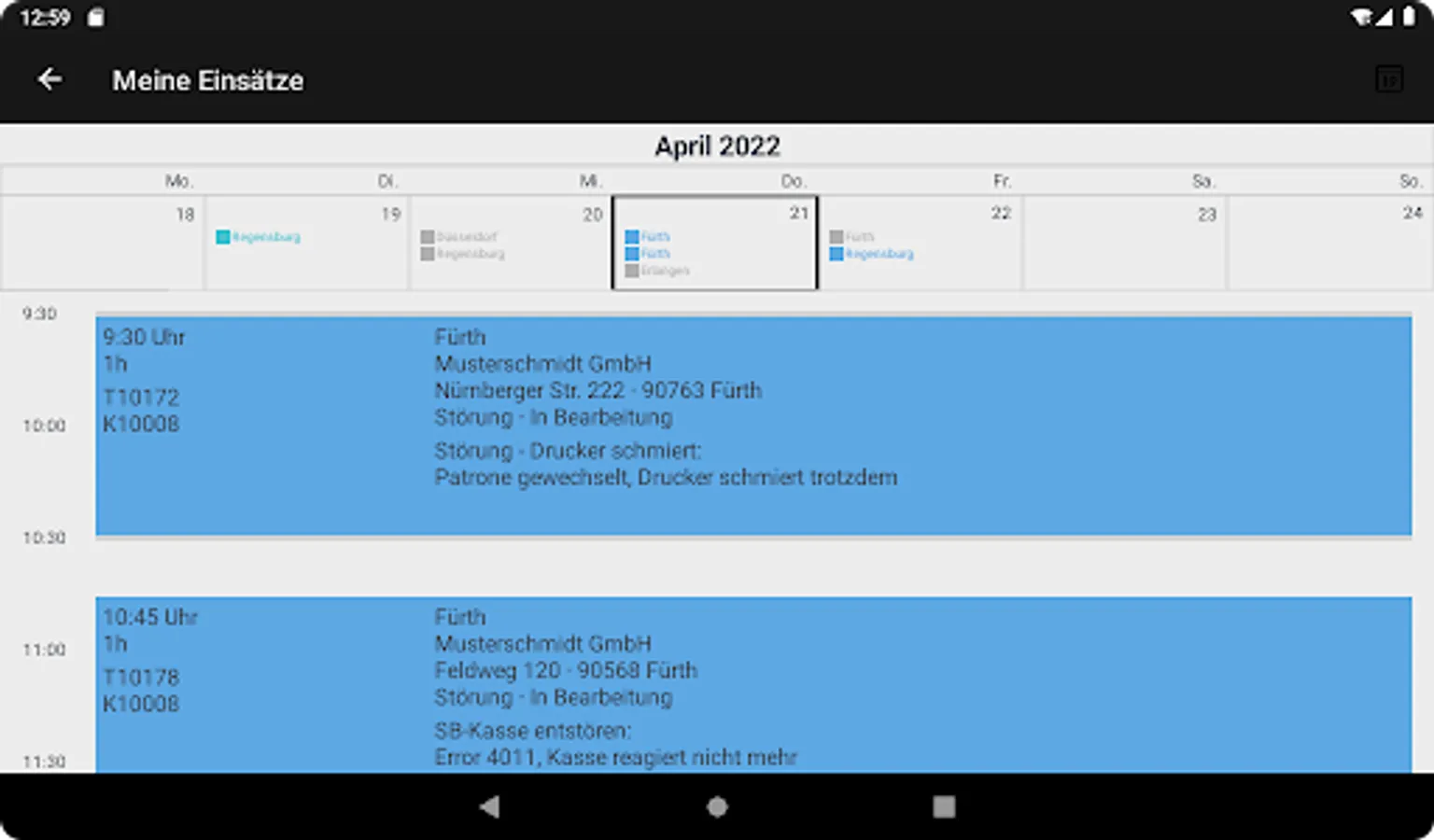1434x840 pixels.
Task: Tap the Android home circle button
Action: pyautogui.click(x=717, y=806)
